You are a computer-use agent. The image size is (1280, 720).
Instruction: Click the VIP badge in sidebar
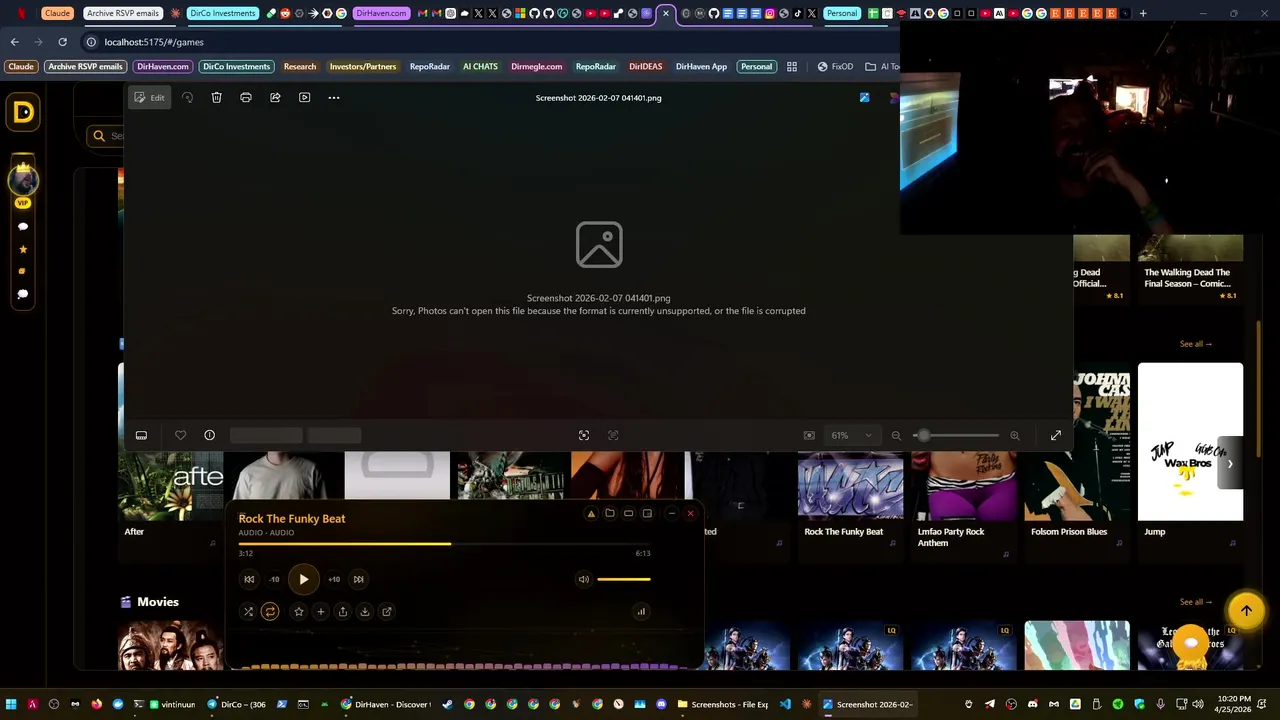click(23, 203)
